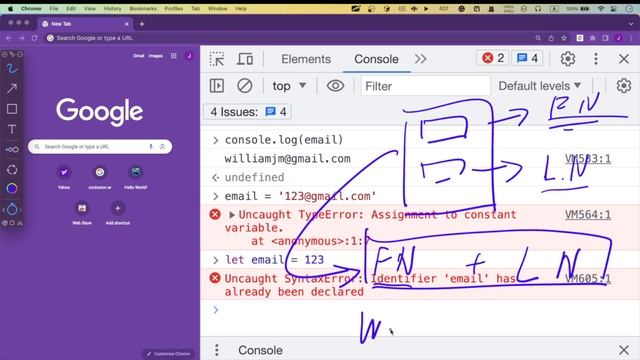Open the Wi-Fi status icon
The width and height of the screenshot is (640, 360).
tap(600, 8)
